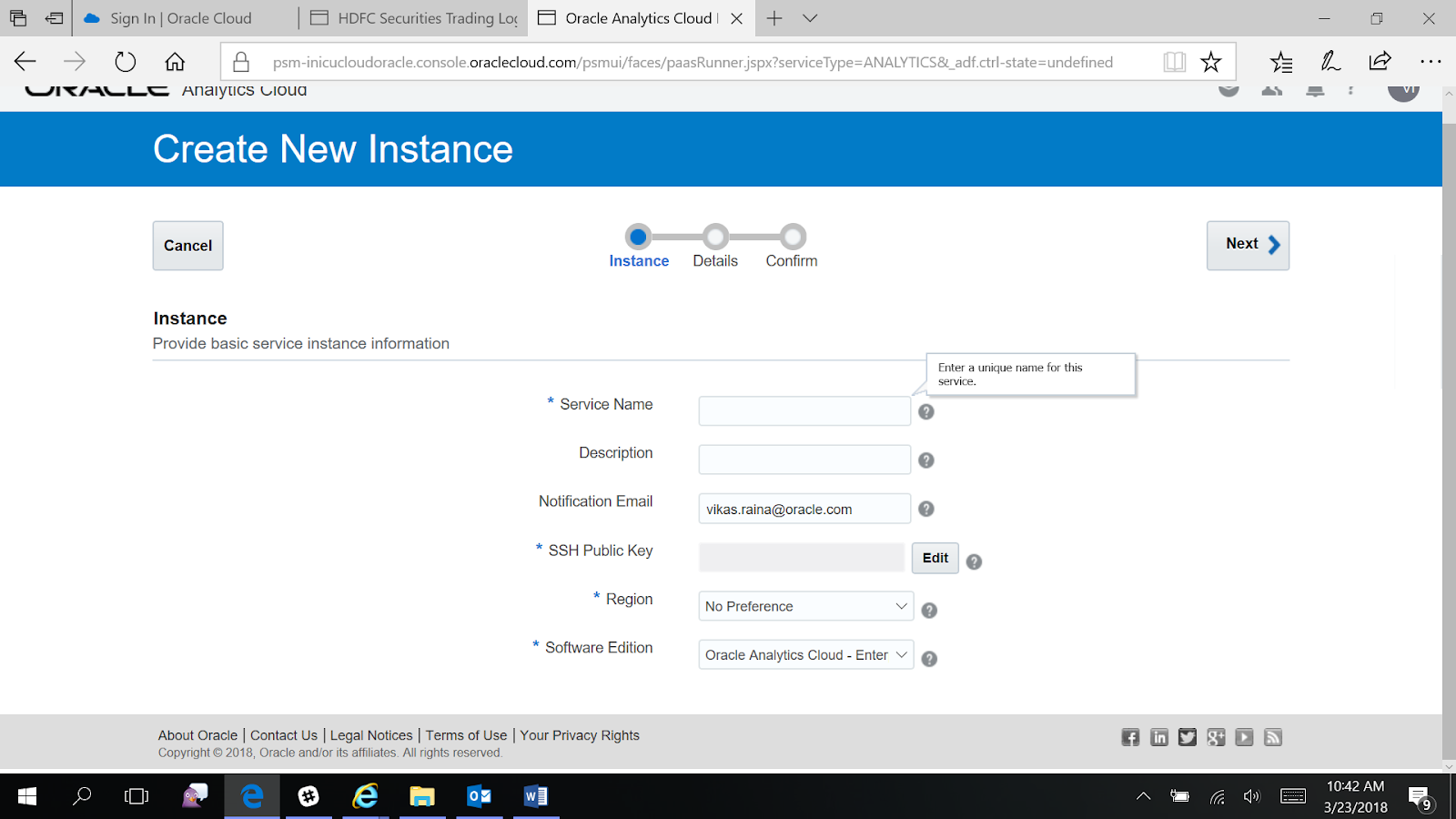
Task: Go to the Confirm wizard step
Action: (x=792, y=248)
